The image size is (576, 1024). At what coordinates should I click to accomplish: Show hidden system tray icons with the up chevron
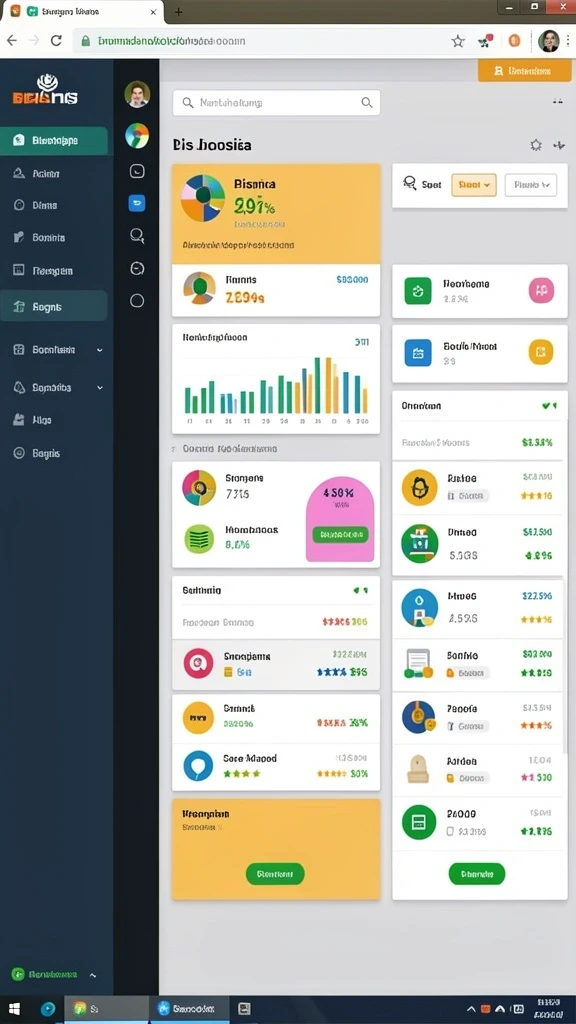point(471,1008)
